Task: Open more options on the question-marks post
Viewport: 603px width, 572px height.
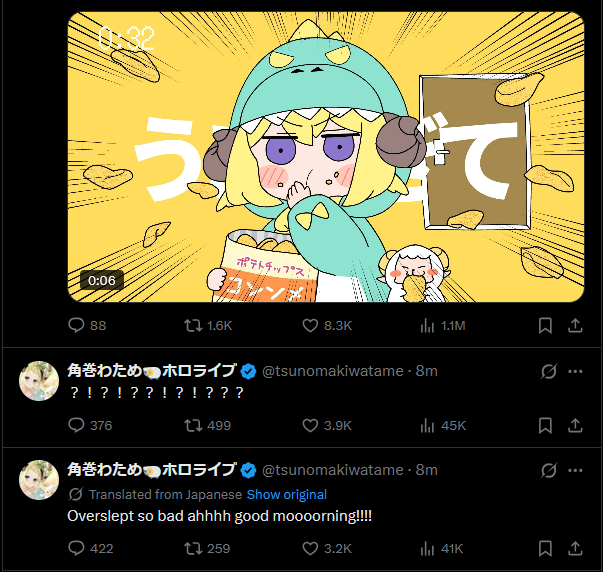Action: (x=575, y=371)
